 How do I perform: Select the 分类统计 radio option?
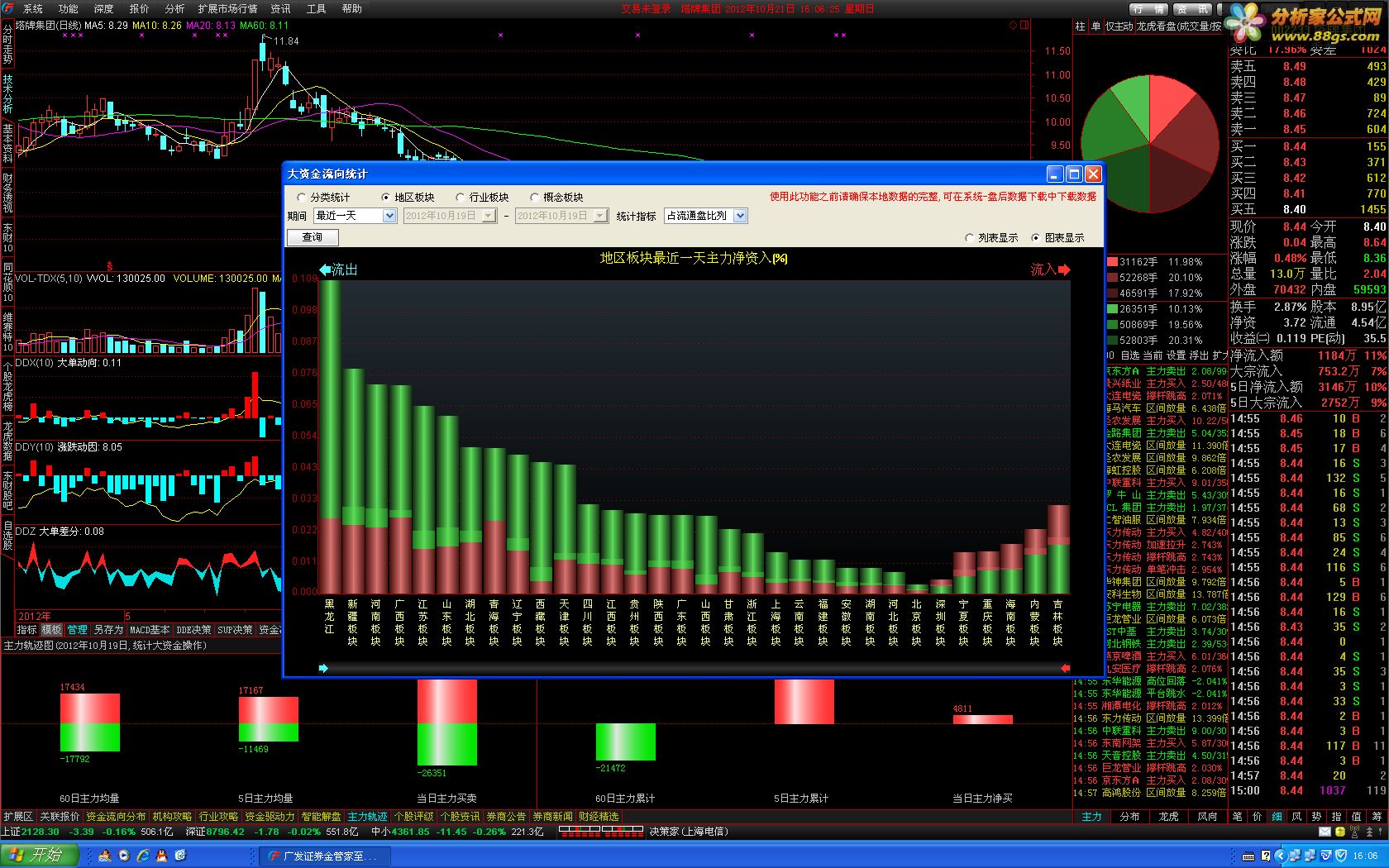coord(323,198)
